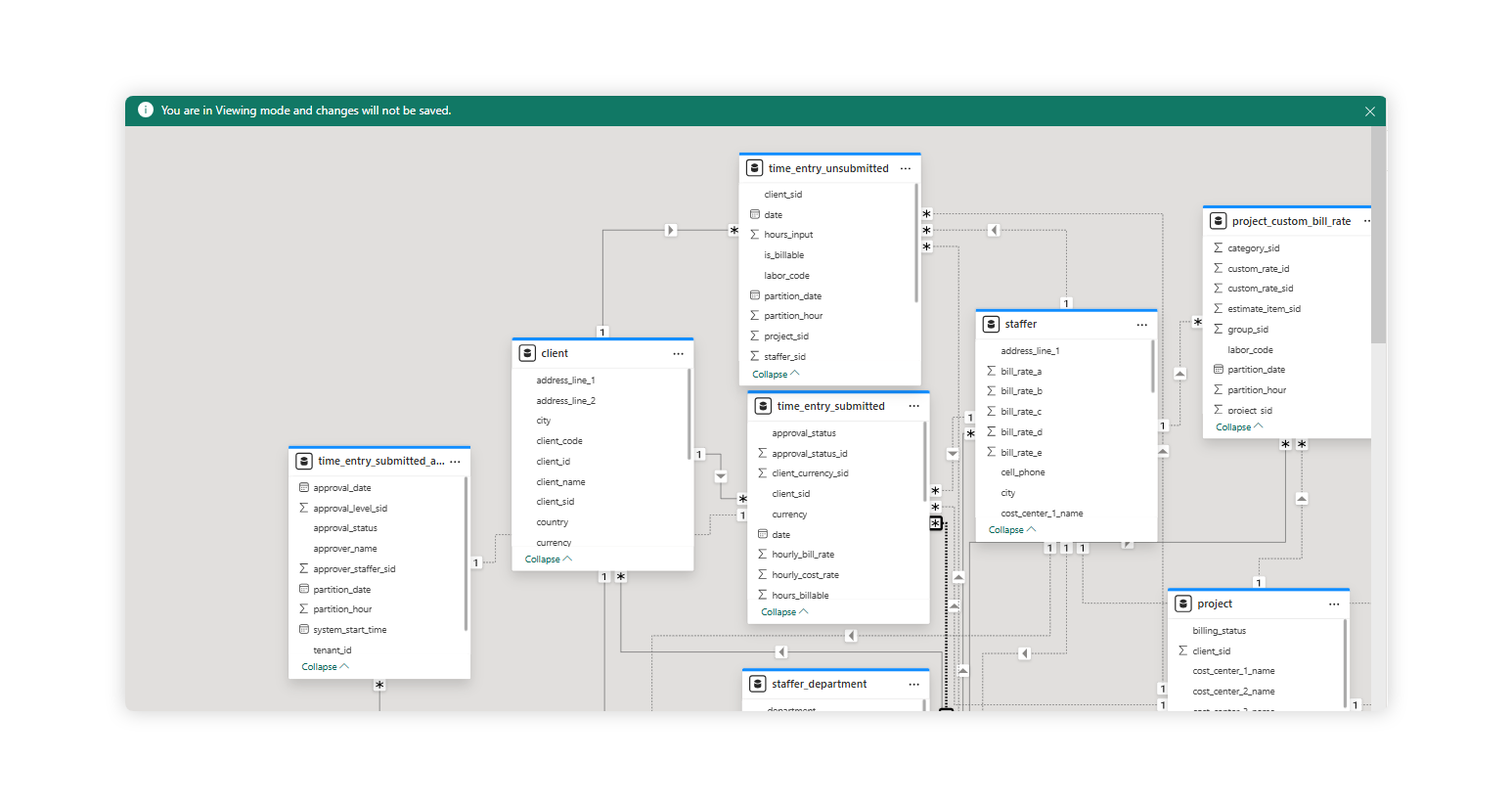Click the project table database icon
Image resolution: width=1512 pixels, height=806 pixels.
pos(1183,604)
